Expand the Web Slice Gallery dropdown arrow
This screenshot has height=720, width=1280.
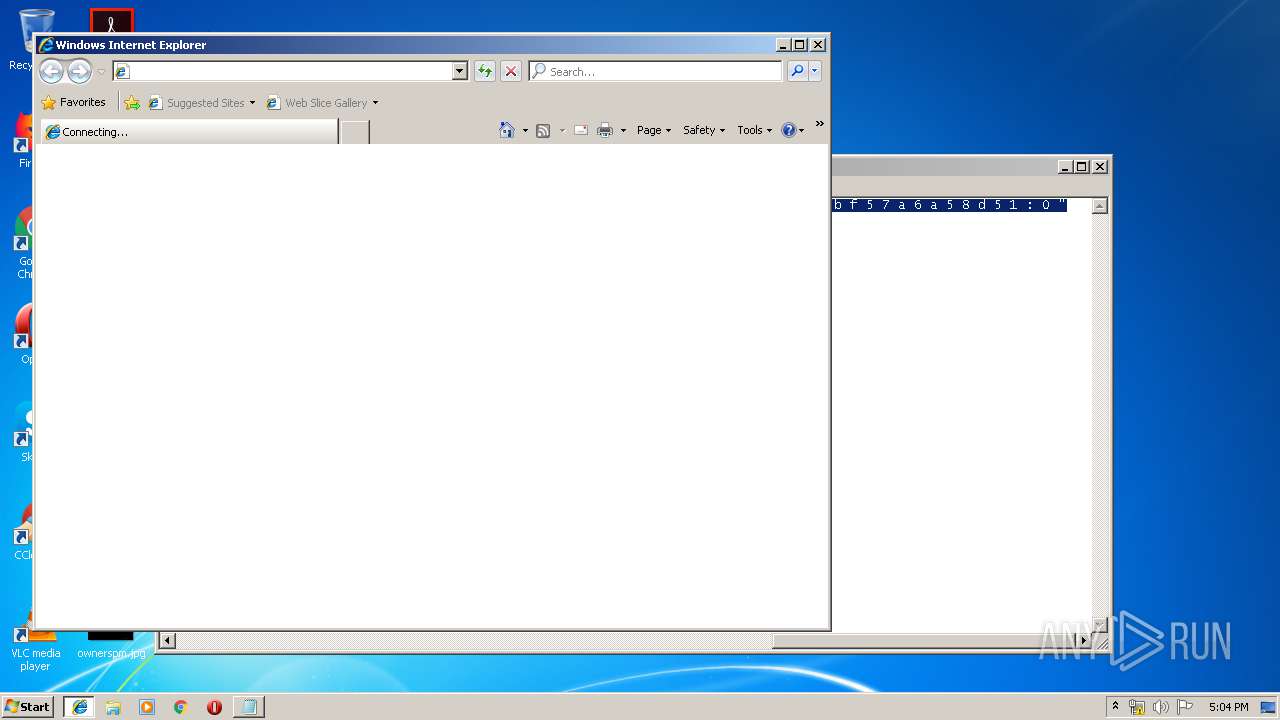click(375, 103)
